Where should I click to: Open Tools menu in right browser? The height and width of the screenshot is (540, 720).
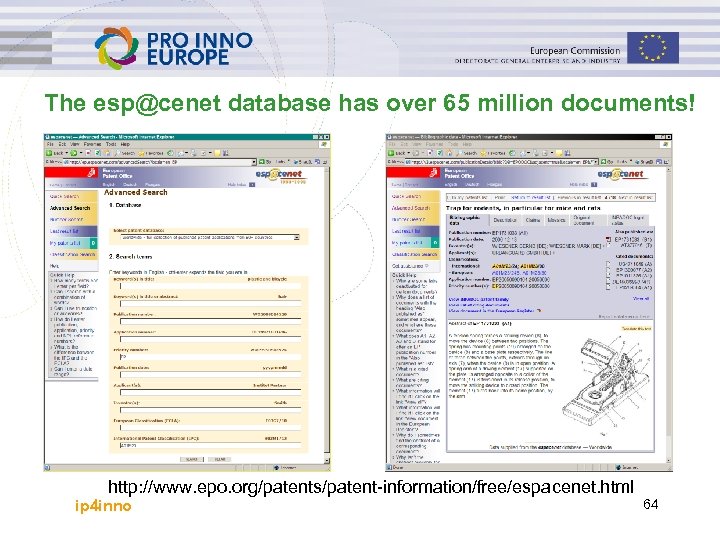pyautogui.click(x=452, y=144)
